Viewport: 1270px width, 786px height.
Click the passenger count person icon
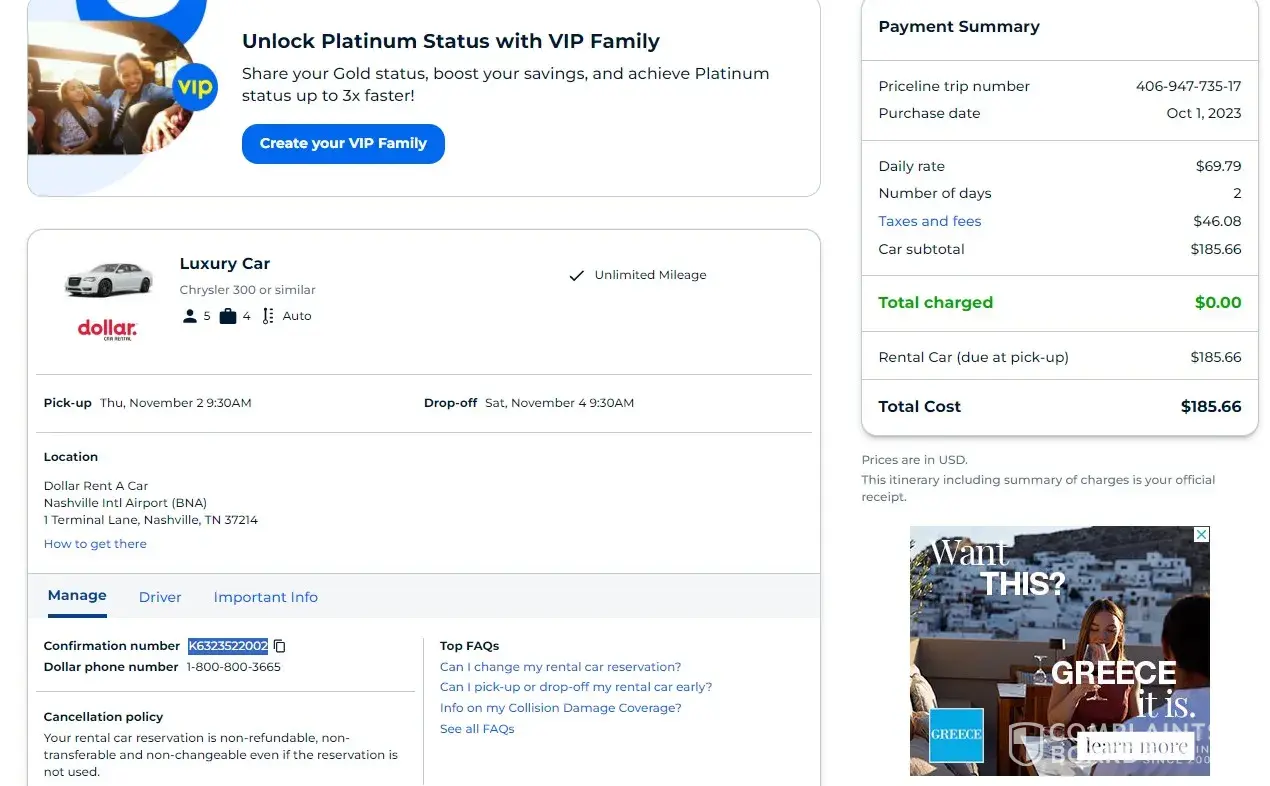[x=190, y=316]
